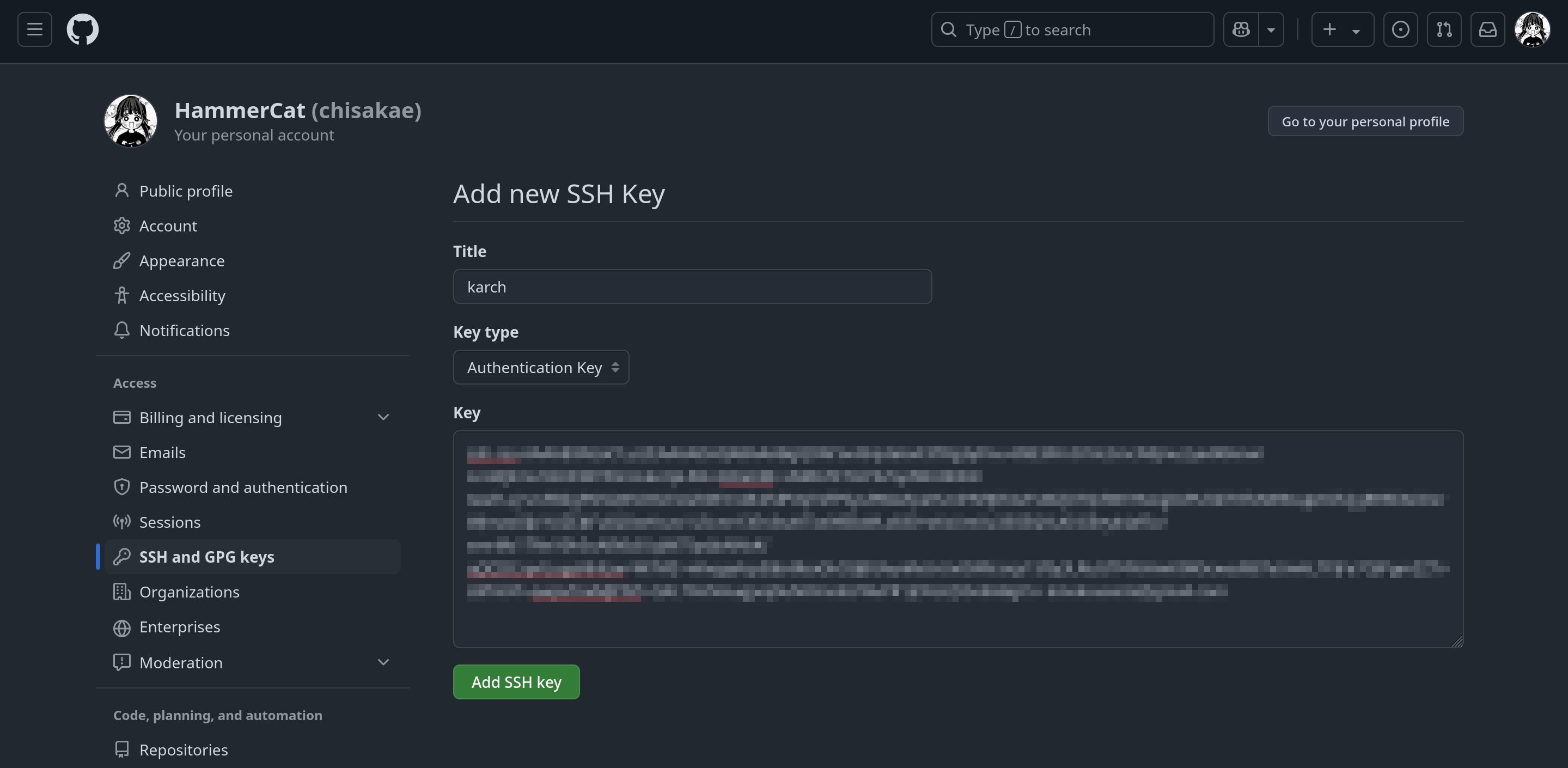Click the Account gear icon
The width and height of the screenshot is (1568, 768).
[x=122, y=226]
